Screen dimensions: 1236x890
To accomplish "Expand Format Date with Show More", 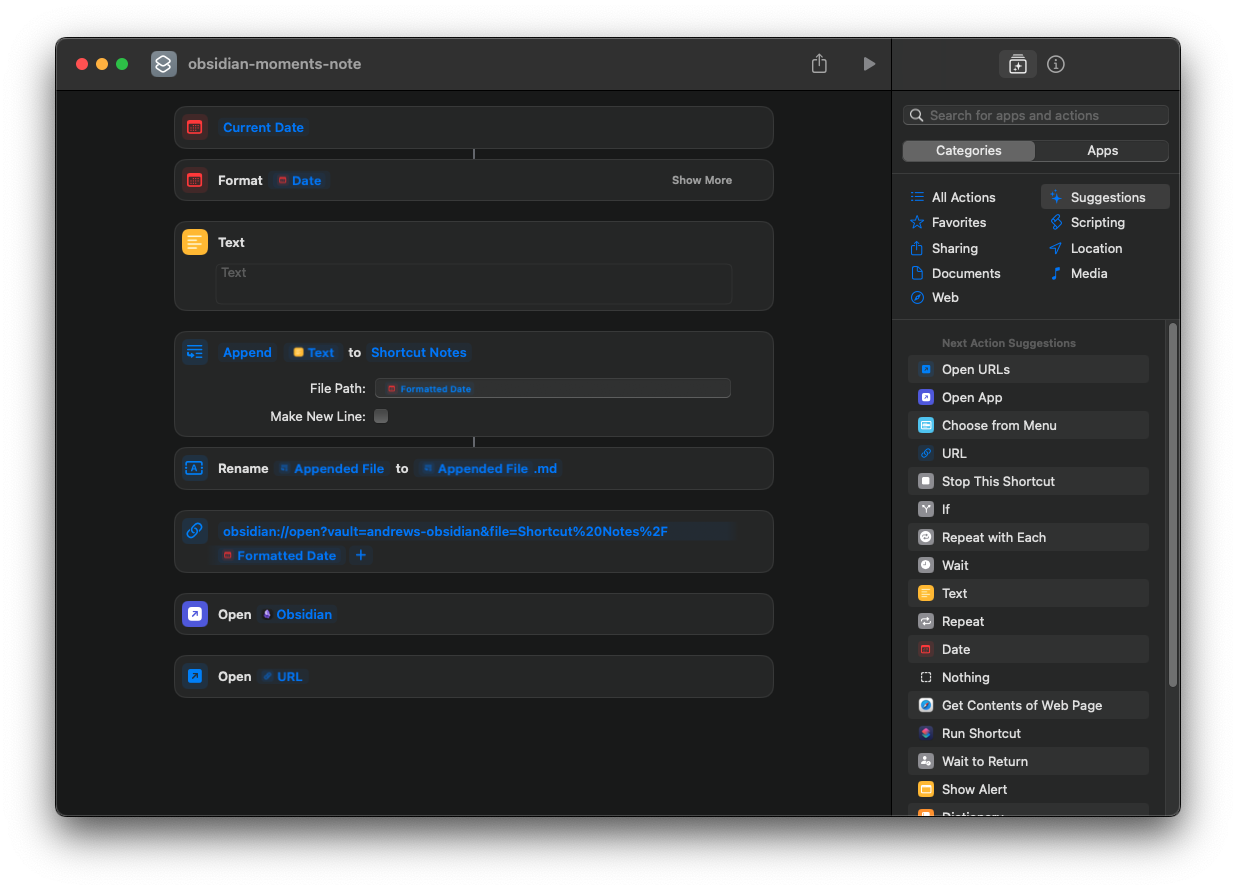I will coord(702,180).
